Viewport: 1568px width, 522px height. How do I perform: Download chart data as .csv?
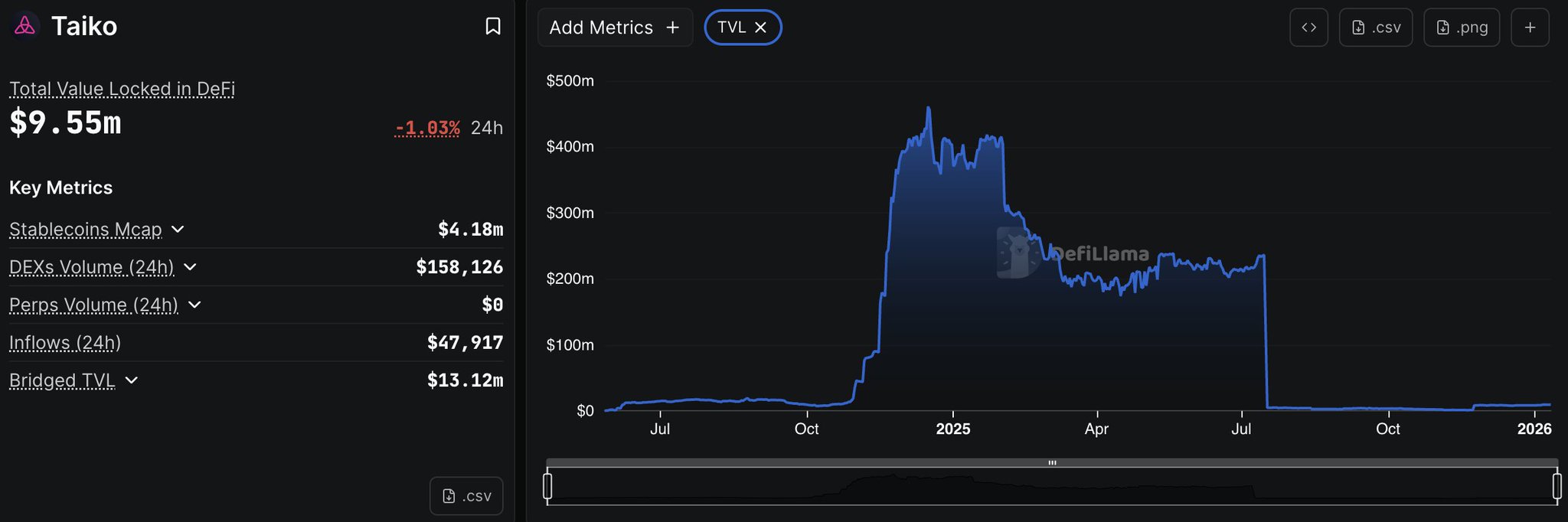point(1375,28)
